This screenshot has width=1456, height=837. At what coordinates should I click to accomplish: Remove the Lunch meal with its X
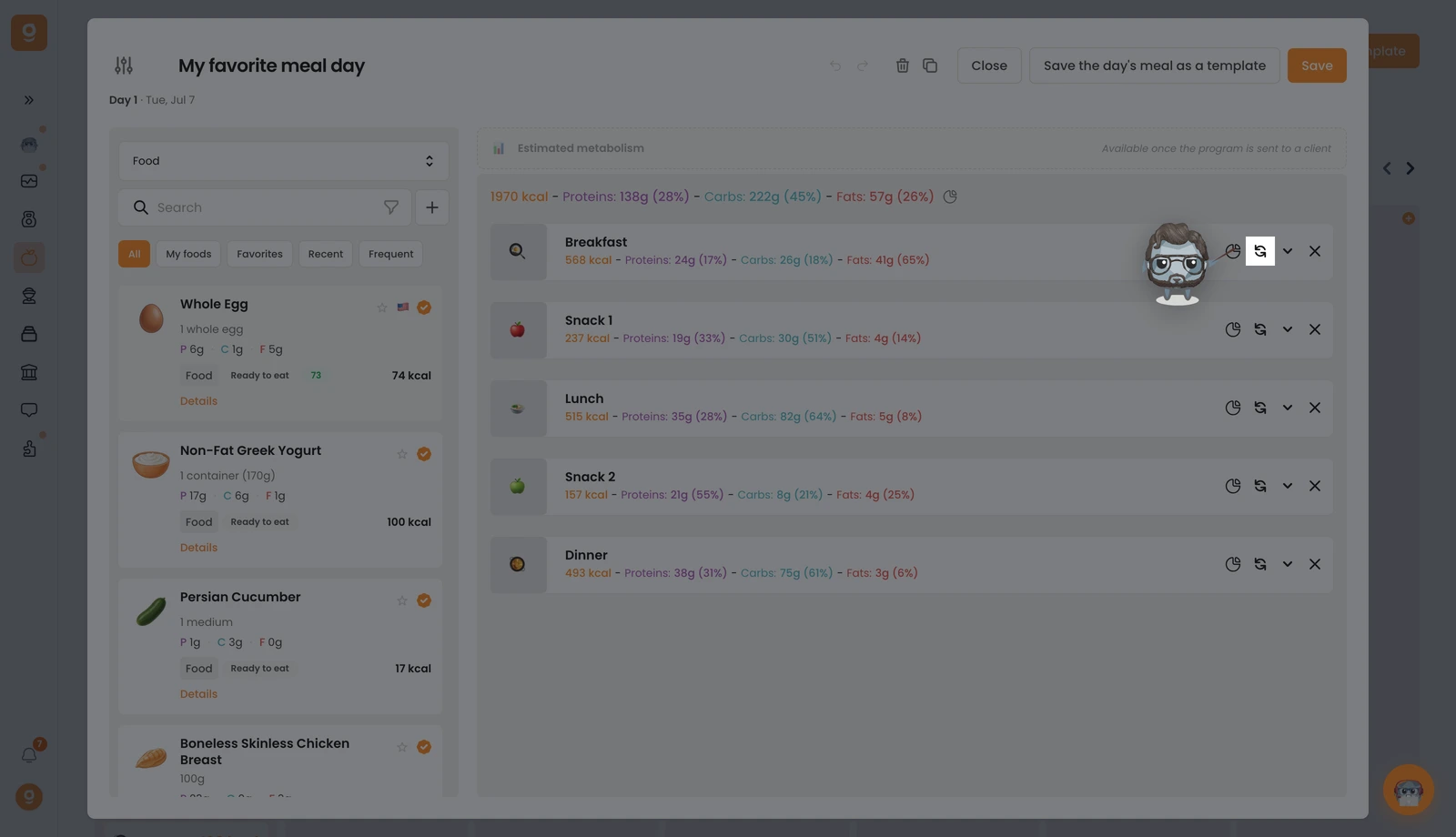[x=1315, y=408]
